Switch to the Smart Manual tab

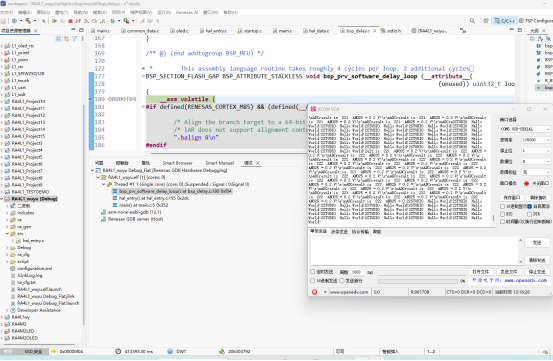point(219,163)
